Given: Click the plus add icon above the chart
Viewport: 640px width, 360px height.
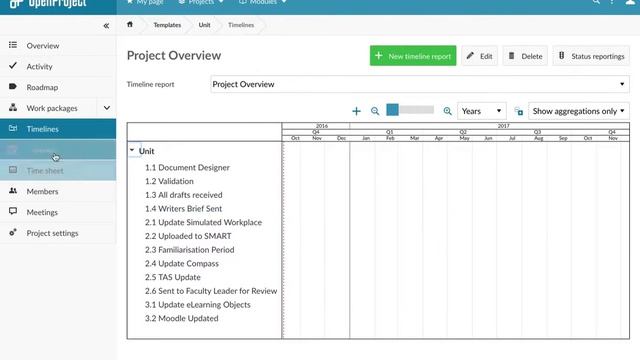Looking at the screenshot, I should point(356,111).
